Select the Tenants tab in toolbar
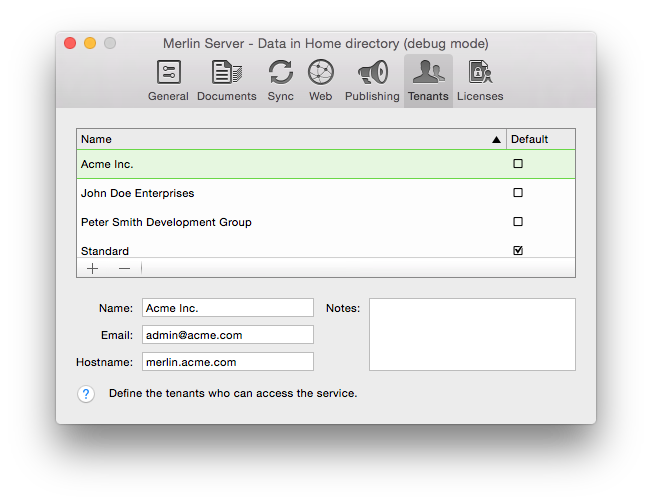 (428, 80)
